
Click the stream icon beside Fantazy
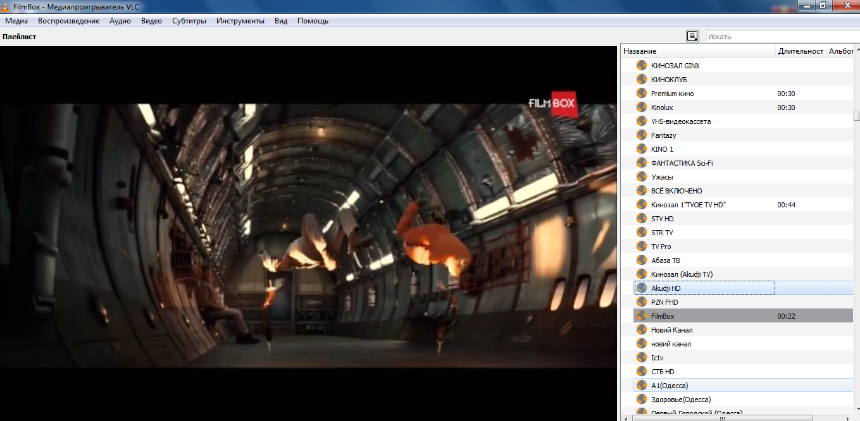point(641,135)
